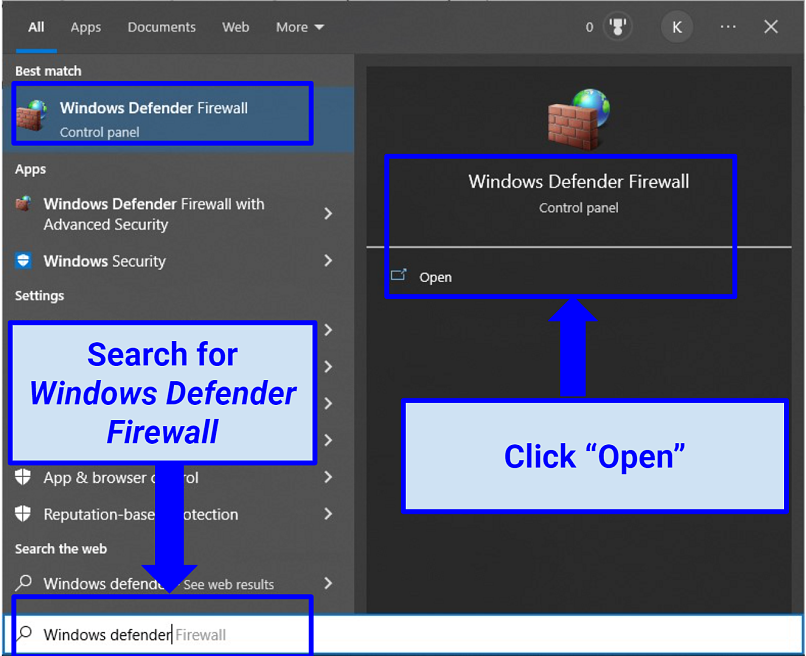Viewport: 806px width, 656px height.
Task: Click shield icon beside App & browser control
Action: (23, 477)
